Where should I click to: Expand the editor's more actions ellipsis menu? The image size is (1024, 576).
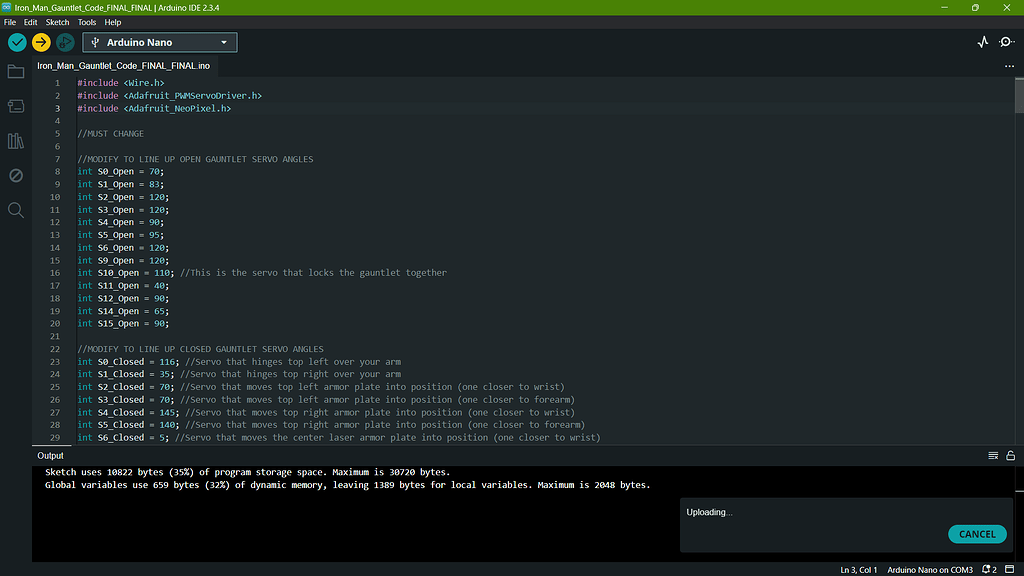click(1009, 64)
